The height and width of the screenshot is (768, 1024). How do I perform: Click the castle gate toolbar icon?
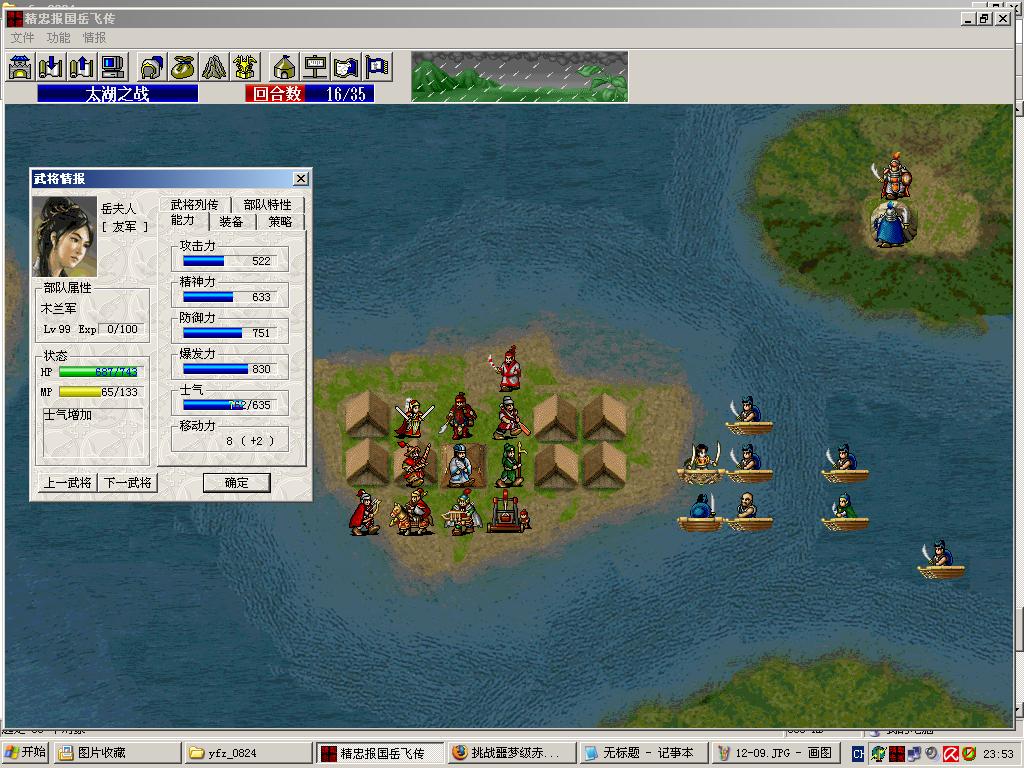tap(21, 67)
